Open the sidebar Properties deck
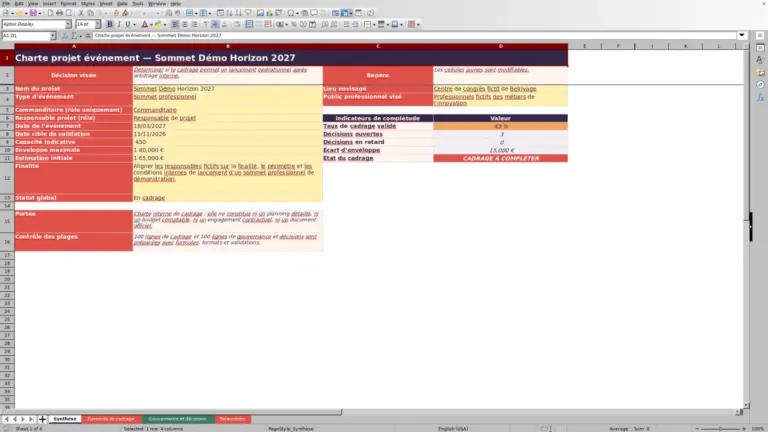This screenshot has width=768, height=432. (760, 48)
